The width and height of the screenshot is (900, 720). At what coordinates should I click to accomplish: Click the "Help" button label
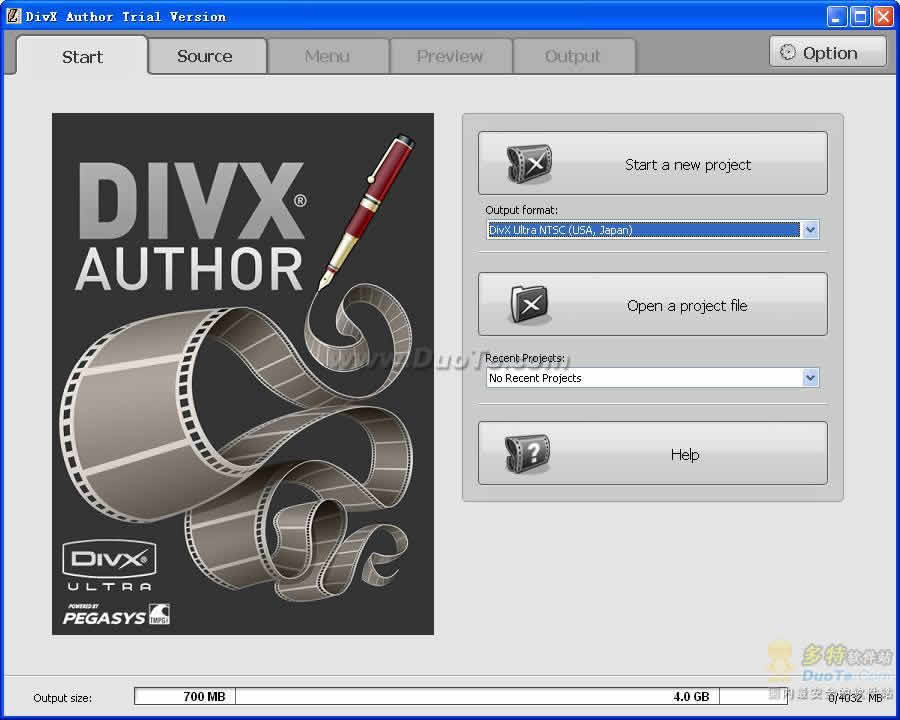tap(685, 454)
